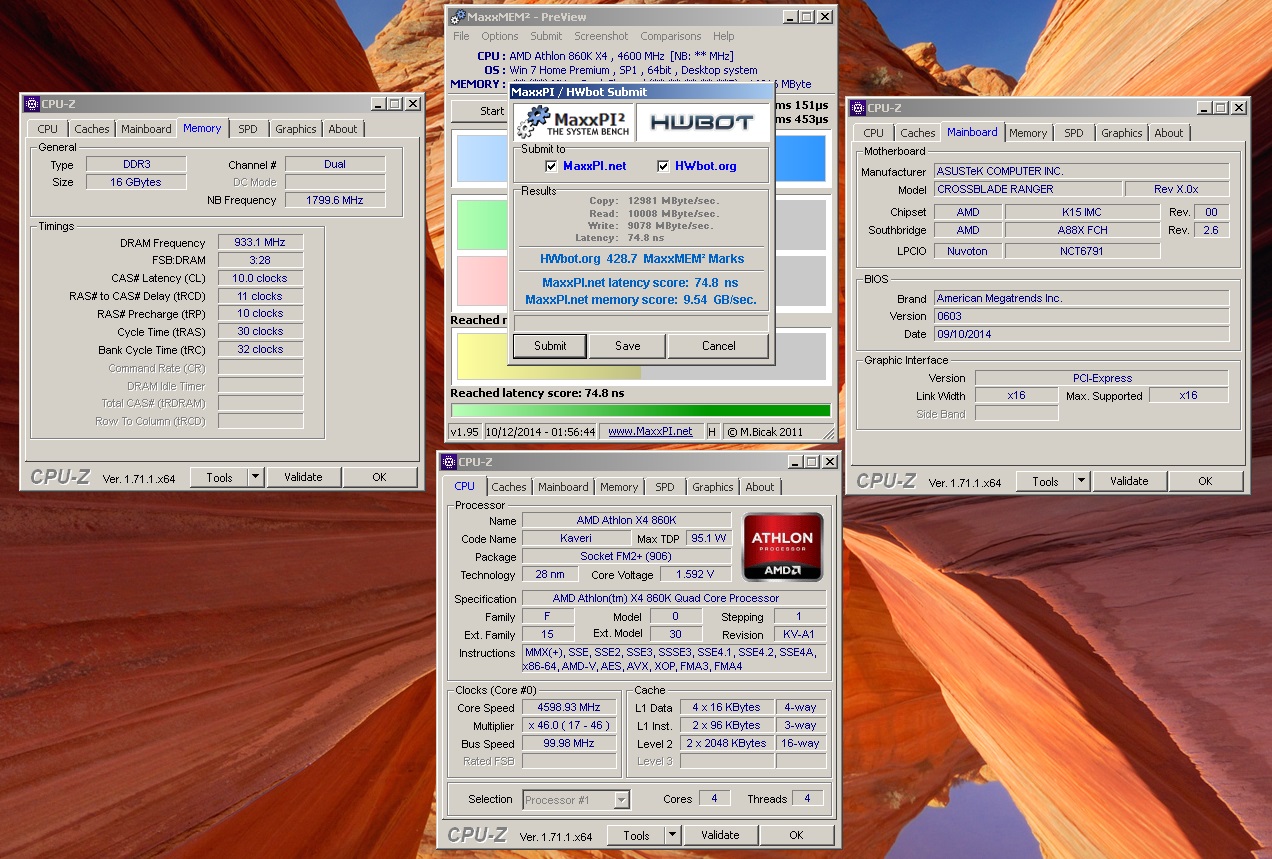
Task: Switch to Caches tab in CPU tab window
Action: 508,487
